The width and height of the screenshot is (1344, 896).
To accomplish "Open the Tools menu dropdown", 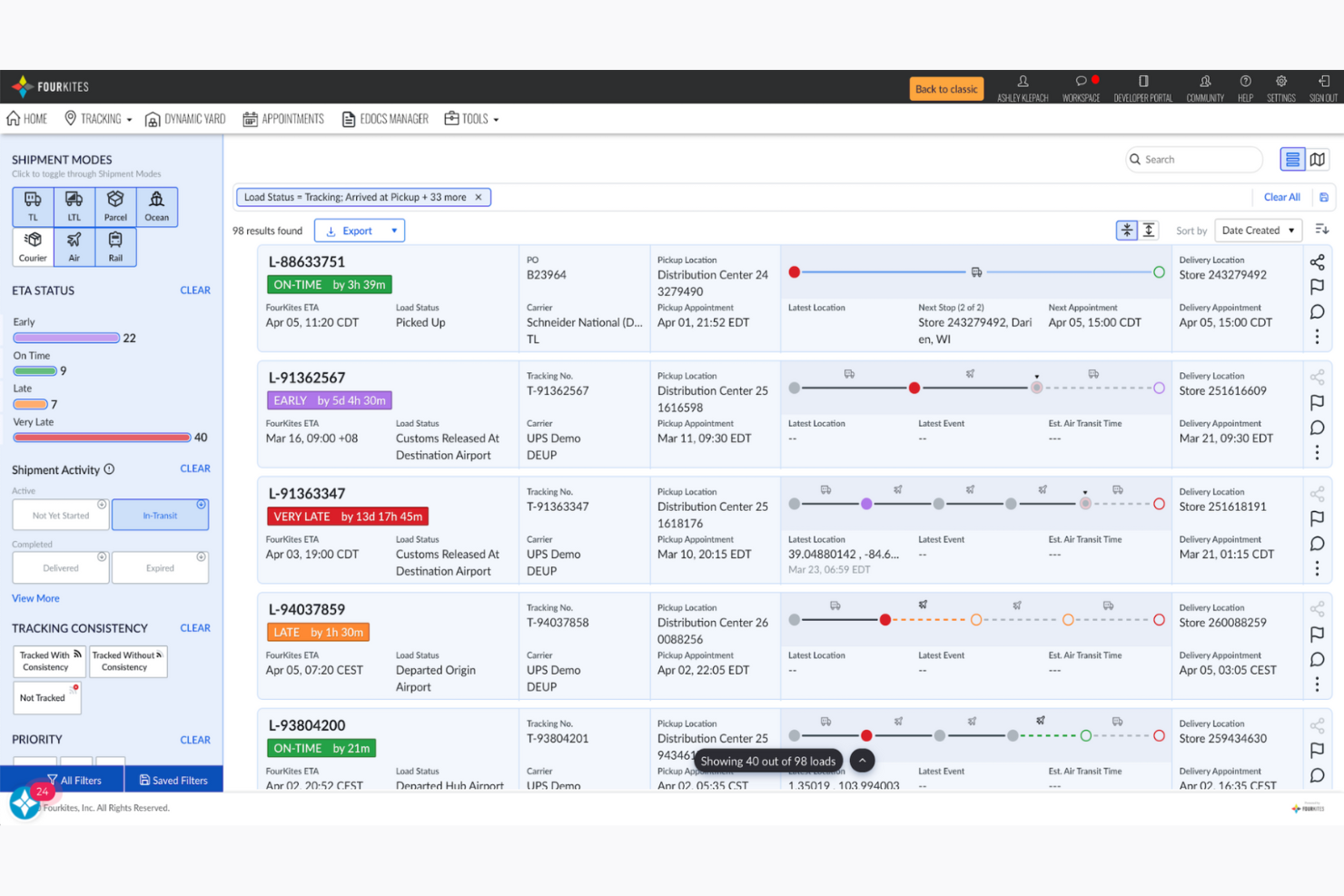I will pos(471,119).
